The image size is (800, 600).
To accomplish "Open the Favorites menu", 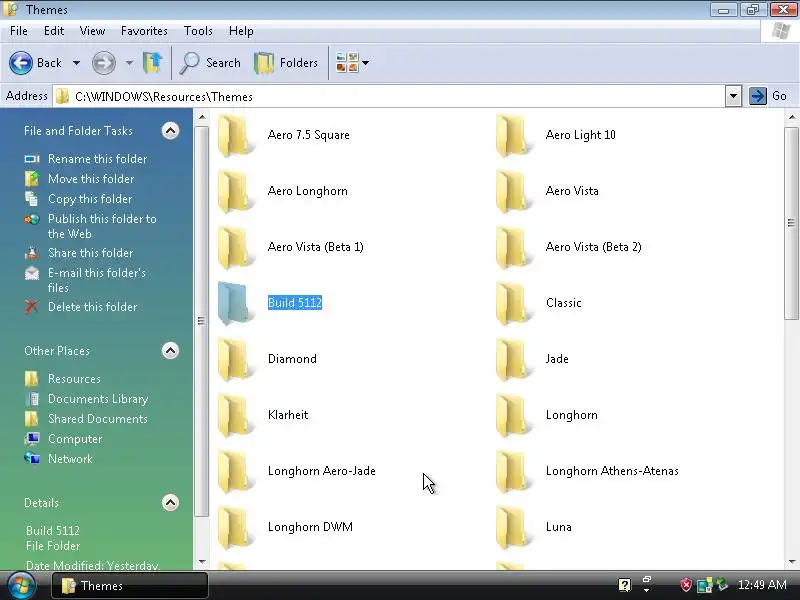I will click(x=144, y=31).
